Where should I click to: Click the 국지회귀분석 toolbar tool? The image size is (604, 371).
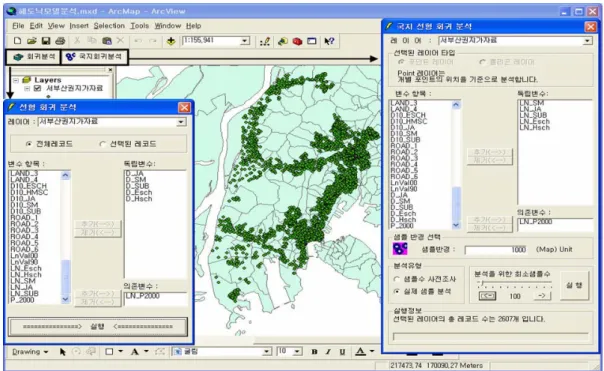(94, 57)
